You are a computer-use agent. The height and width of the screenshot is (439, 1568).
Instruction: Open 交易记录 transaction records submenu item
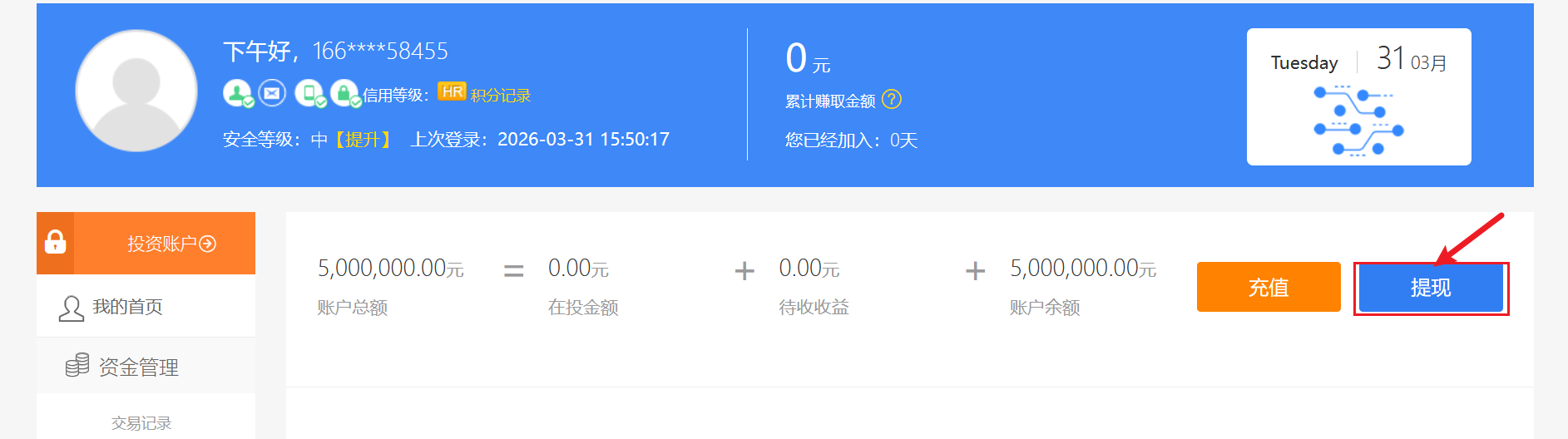(141, 423)
